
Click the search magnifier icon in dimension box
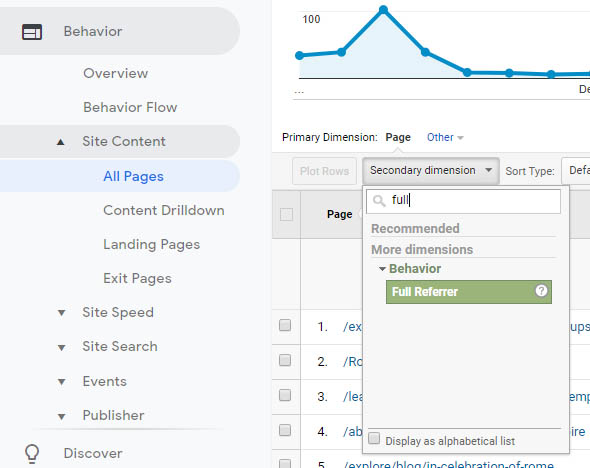click(379, 201)
